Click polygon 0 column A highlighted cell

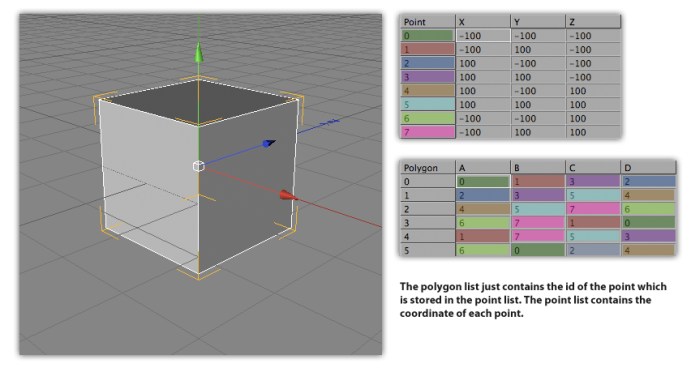[x=483, y=182]
